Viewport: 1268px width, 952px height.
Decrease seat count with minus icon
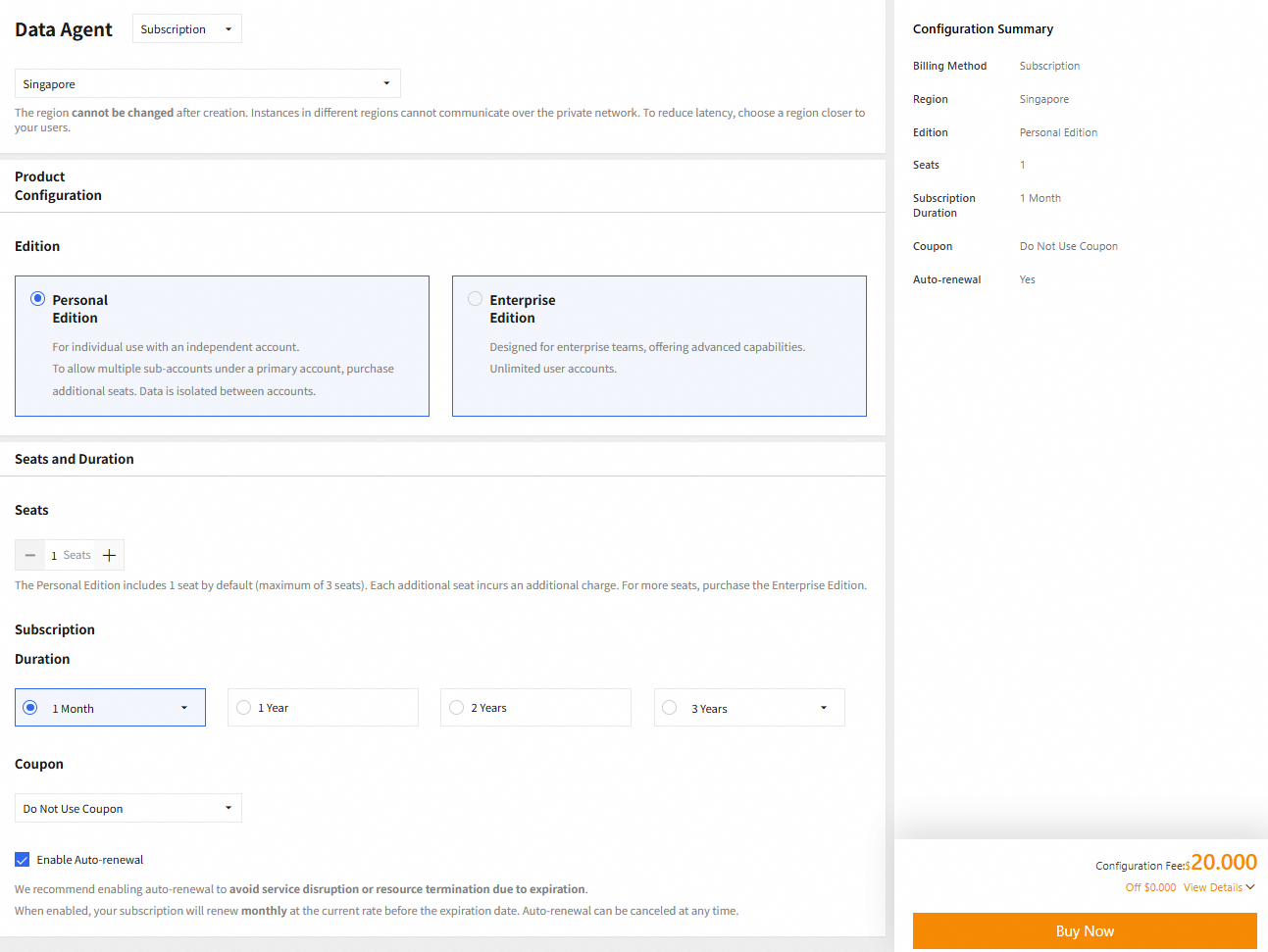click(x=30, y=555)
